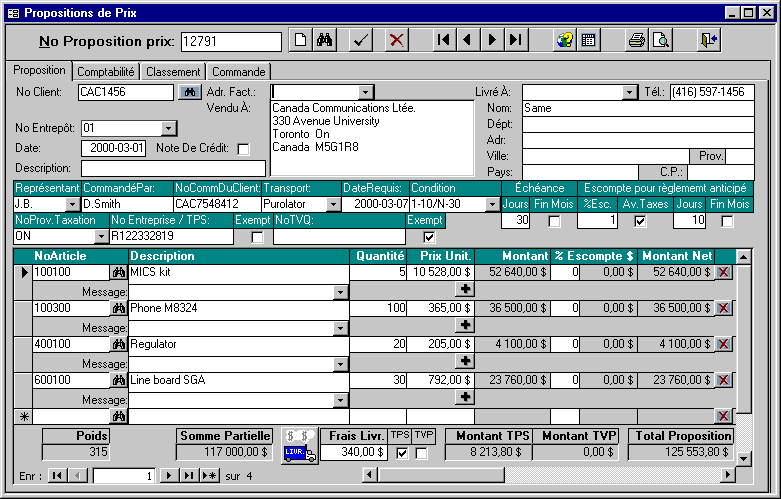Open Représentant dropdown arrow
The height and width of the screenshot is (499, 781).
tap(72, 204)
